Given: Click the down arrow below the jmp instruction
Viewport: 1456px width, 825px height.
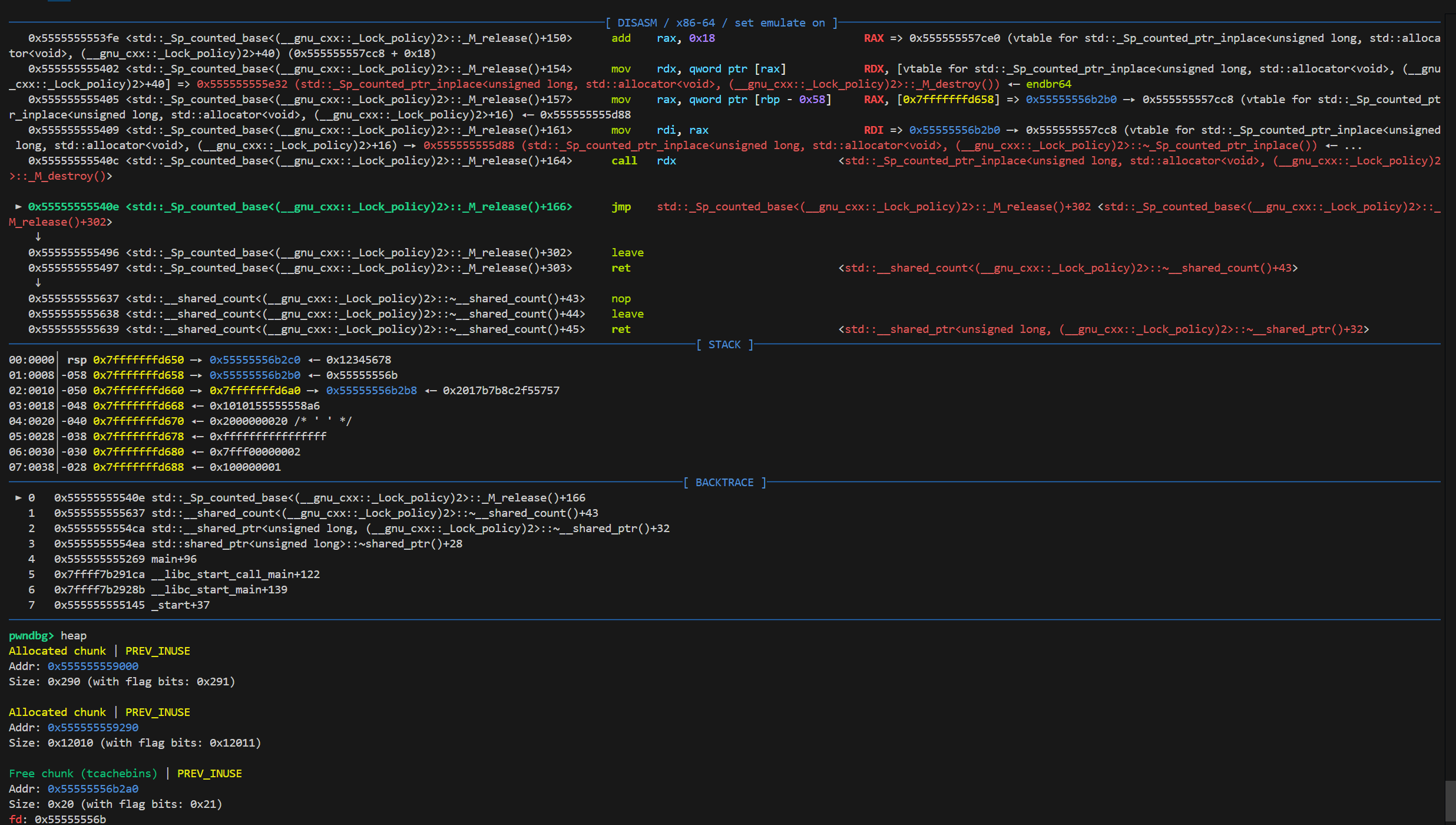Looking at the screenshot, I should (38, 237).
